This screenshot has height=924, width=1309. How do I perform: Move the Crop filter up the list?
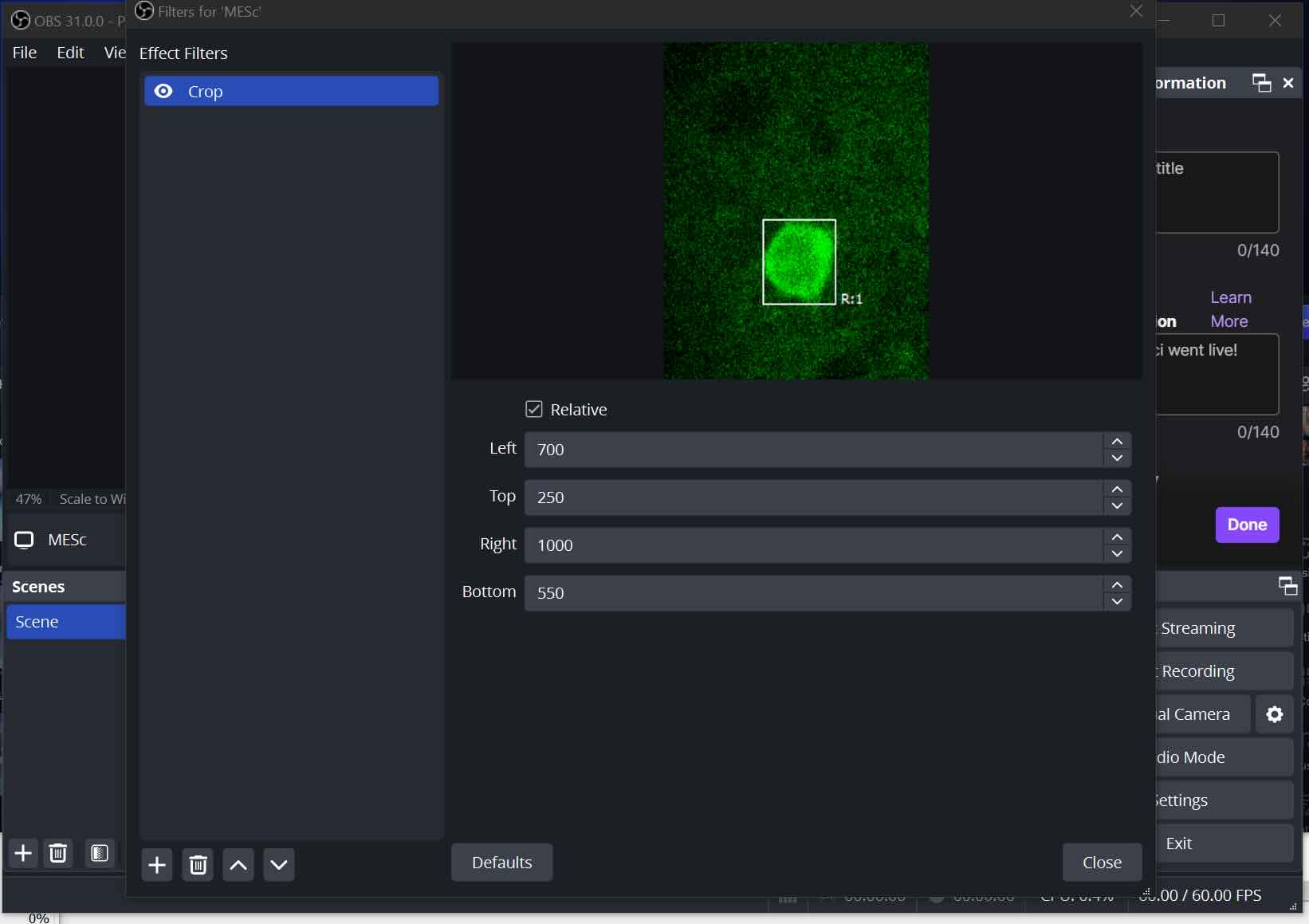click(x=238, y=865)
